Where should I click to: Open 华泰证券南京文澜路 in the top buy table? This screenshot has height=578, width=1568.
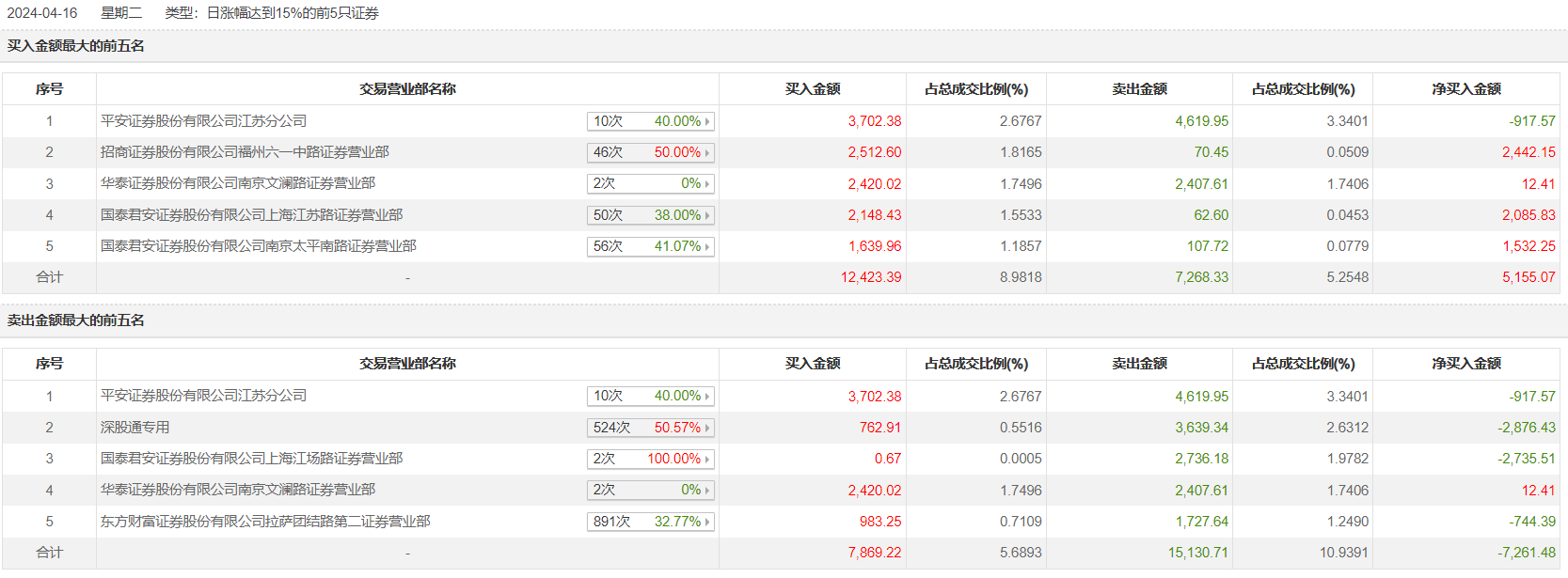(x=237, y=183)
